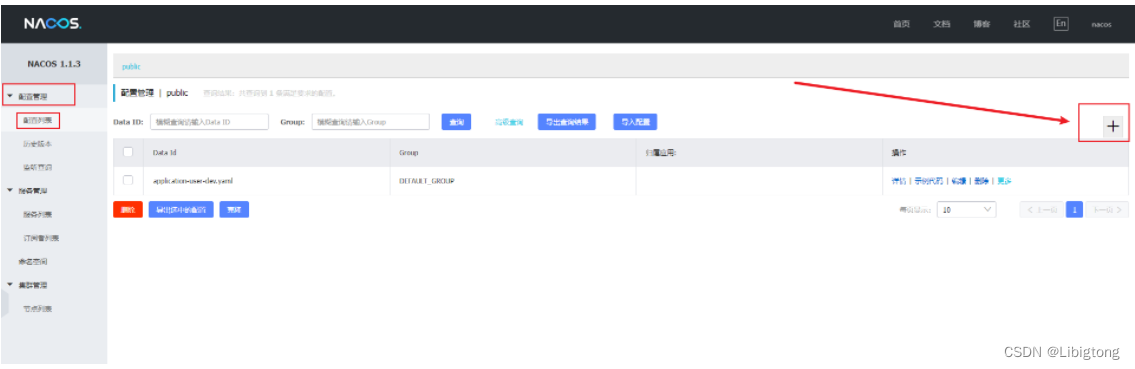
Task: Open 配置列表 in the sidebar
Action: click(38, 120)
